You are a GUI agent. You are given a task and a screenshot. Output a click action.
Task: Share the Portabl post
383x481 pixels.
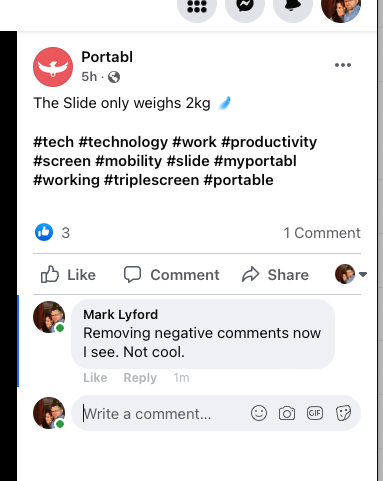[x=275, y=275]
